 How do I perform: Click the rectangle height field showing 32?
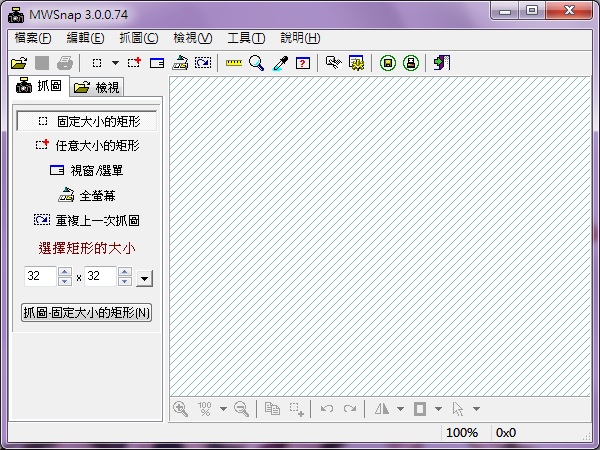point(100,276)
